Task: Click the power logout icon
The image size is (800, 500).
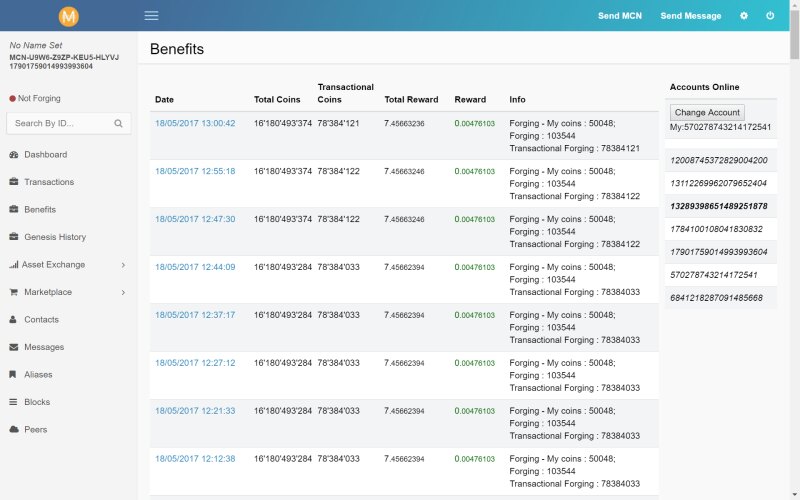Action: coord(770,16)
